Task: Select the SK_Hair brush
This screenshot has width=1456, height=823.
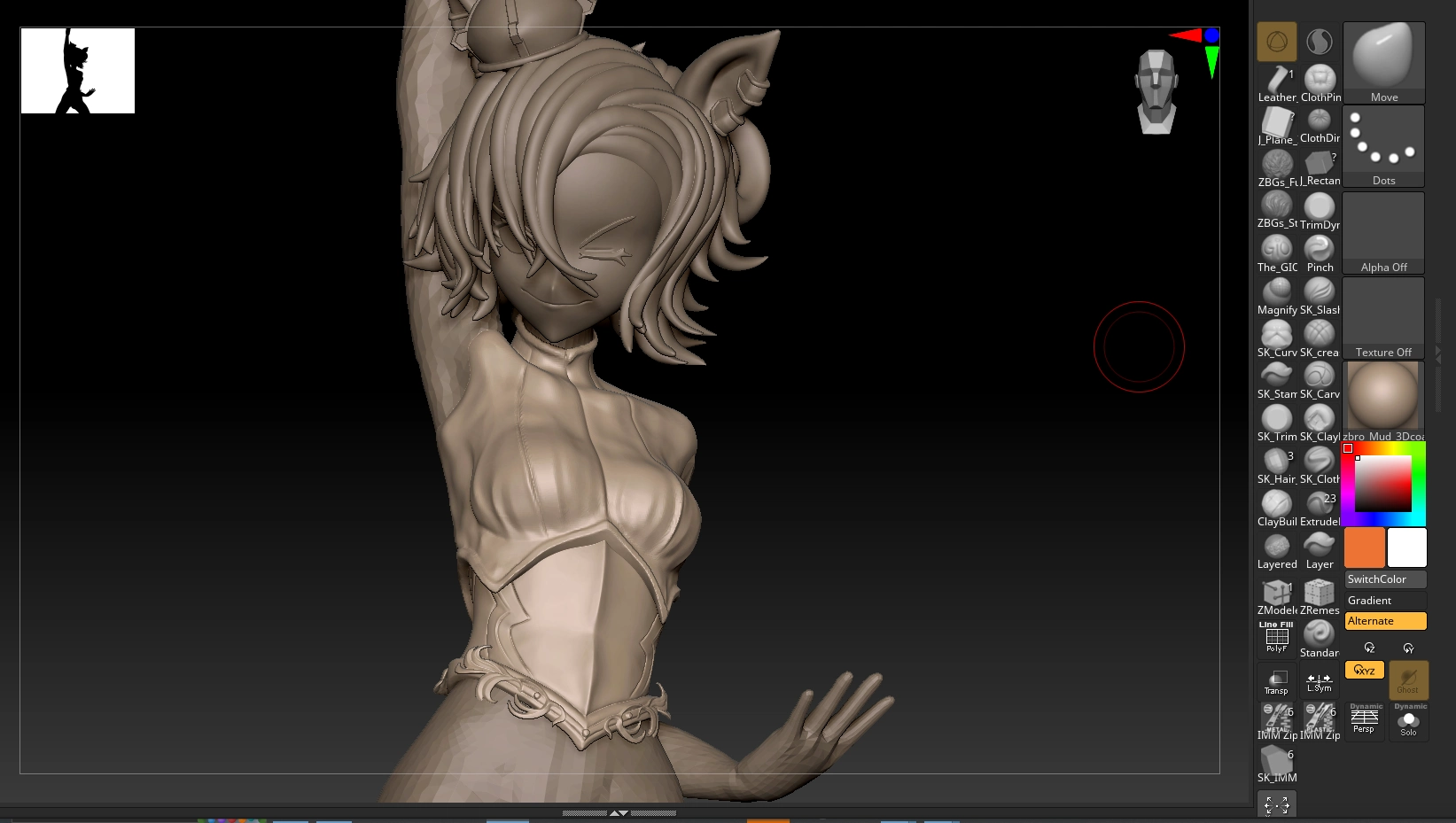Action: (x=1277, y=466)
